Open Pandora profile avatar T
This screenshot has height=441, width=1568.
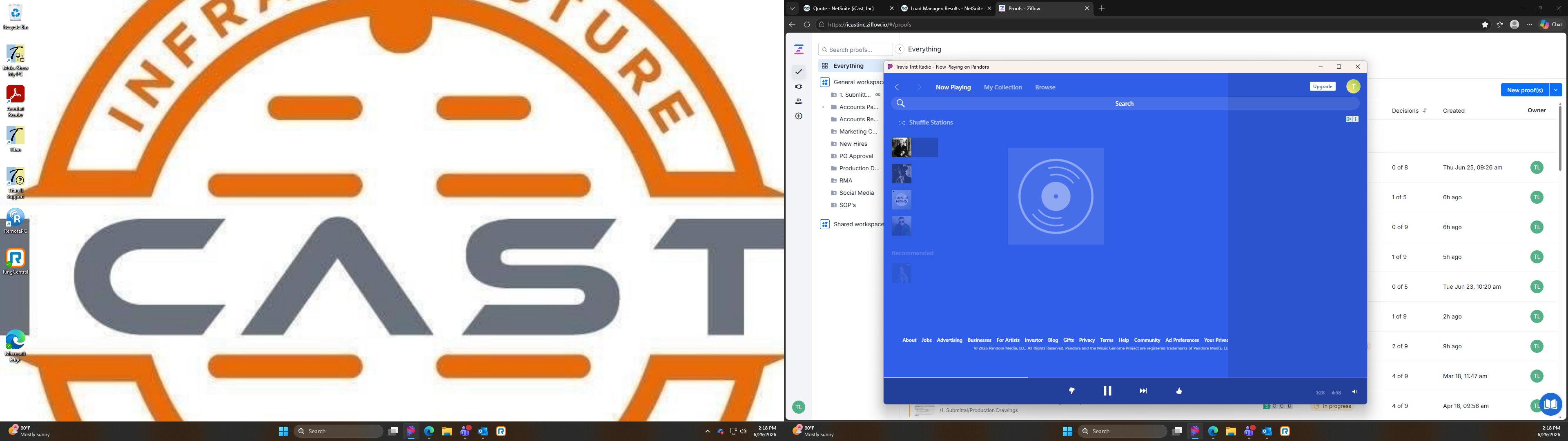(x=1352, y=87)
